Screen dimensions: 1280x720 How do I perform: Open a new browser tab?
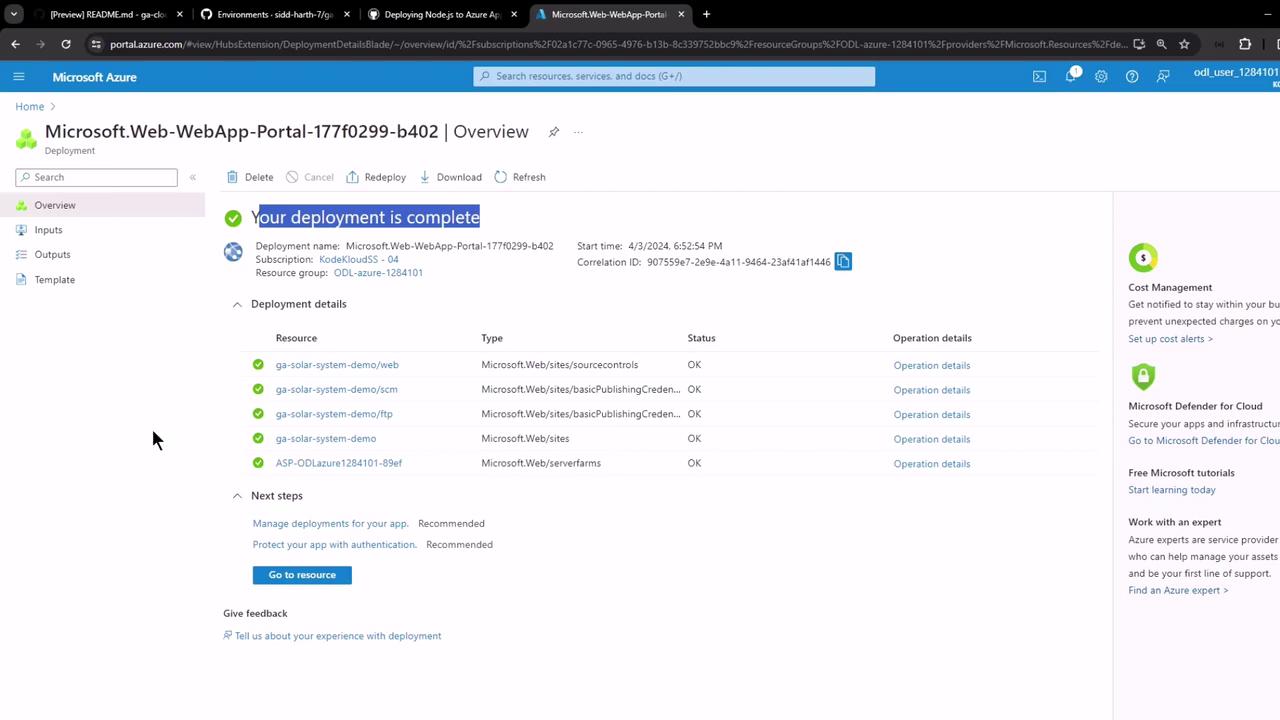[706, 14]
